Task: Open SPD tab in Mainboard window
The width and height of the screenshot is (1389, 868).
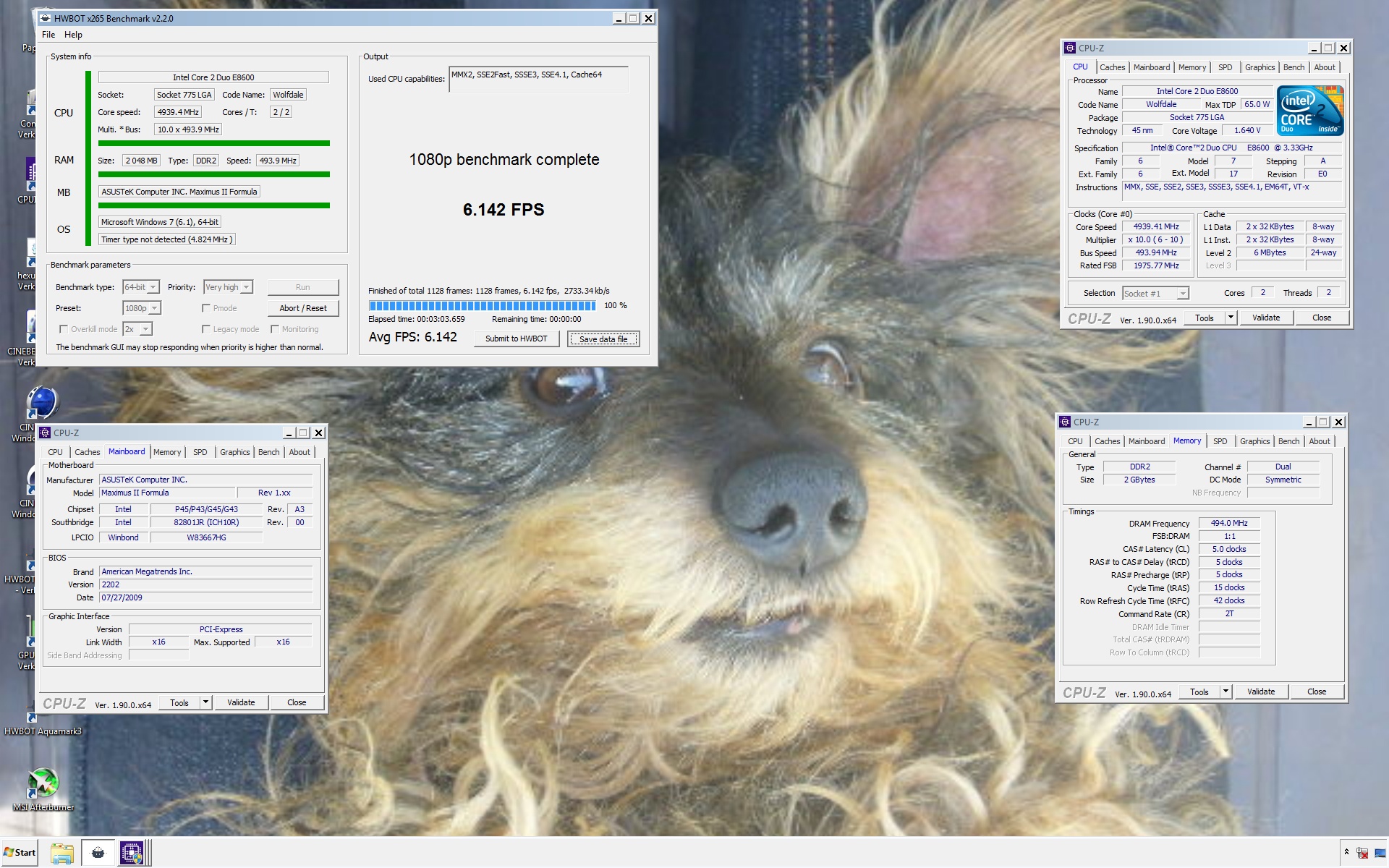Action: tap(200, 452)
